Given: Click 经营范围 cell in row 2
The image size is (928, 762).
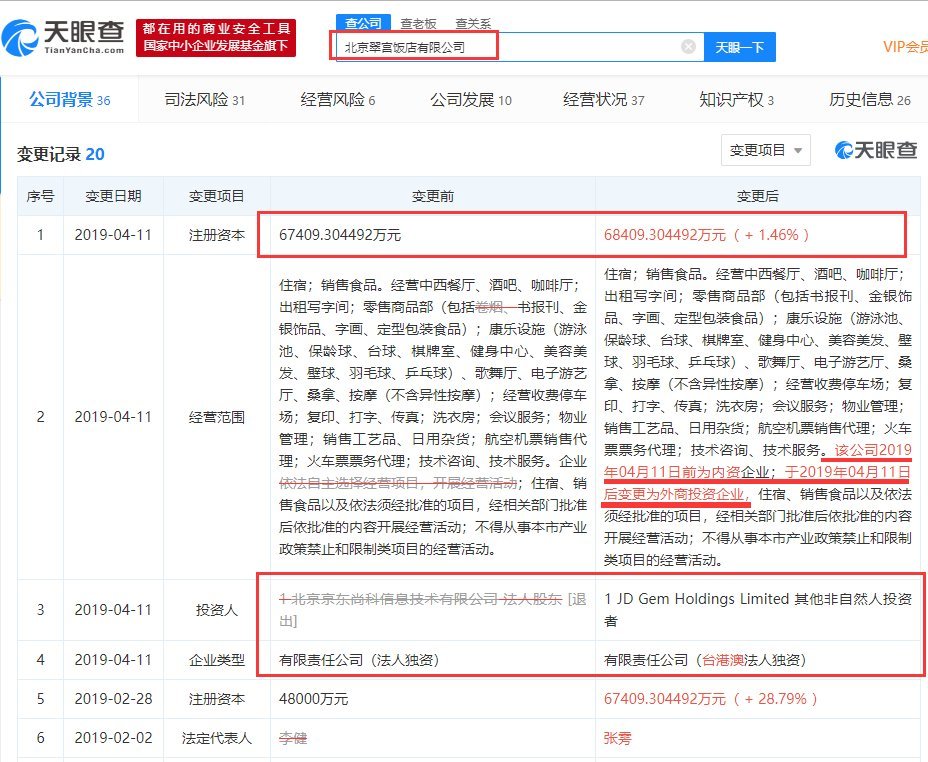Looking at the screenshot, I should tap(217, 417).
